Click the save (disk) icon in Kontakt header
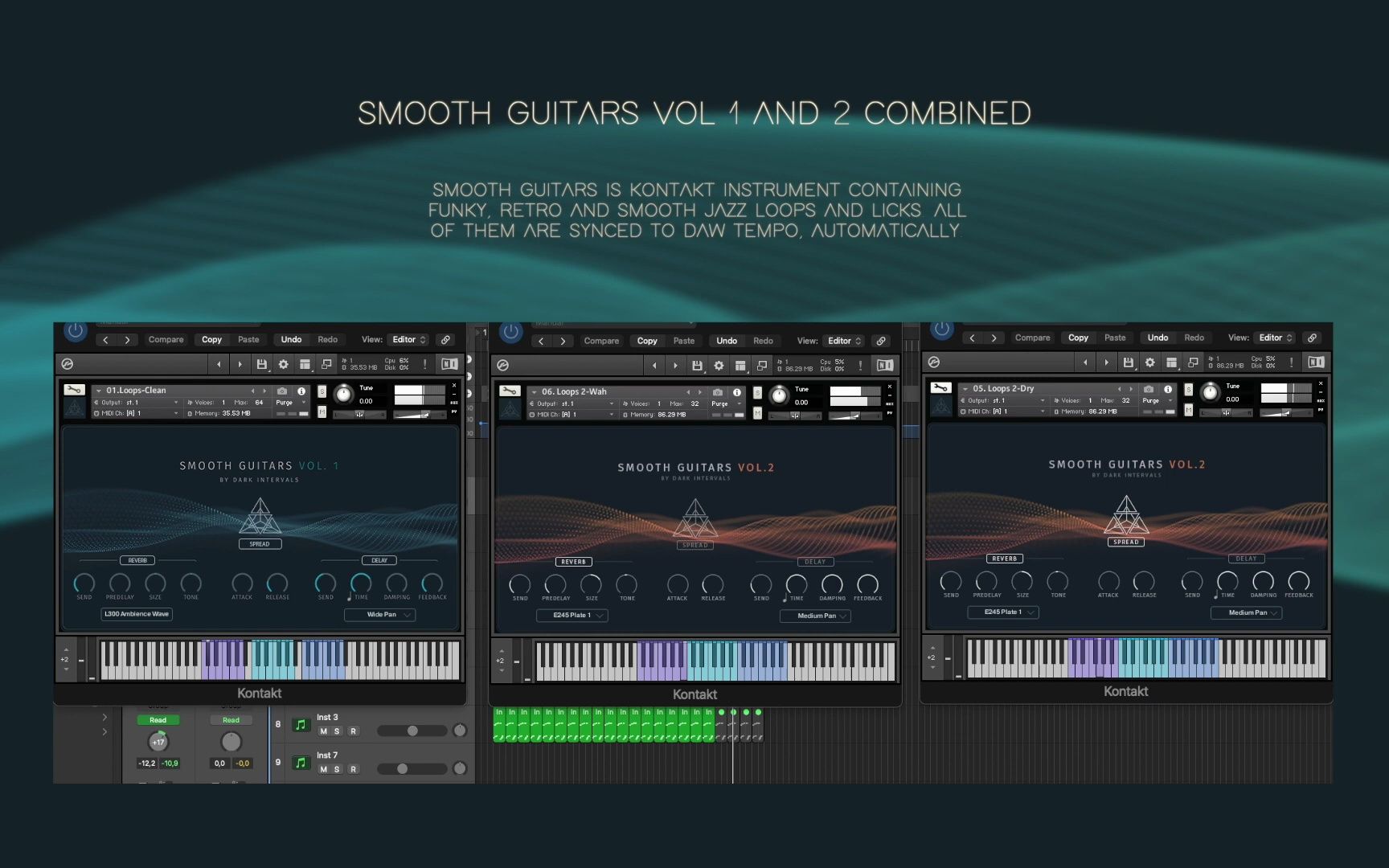1389x868 pixels. [x=262, y=364]
